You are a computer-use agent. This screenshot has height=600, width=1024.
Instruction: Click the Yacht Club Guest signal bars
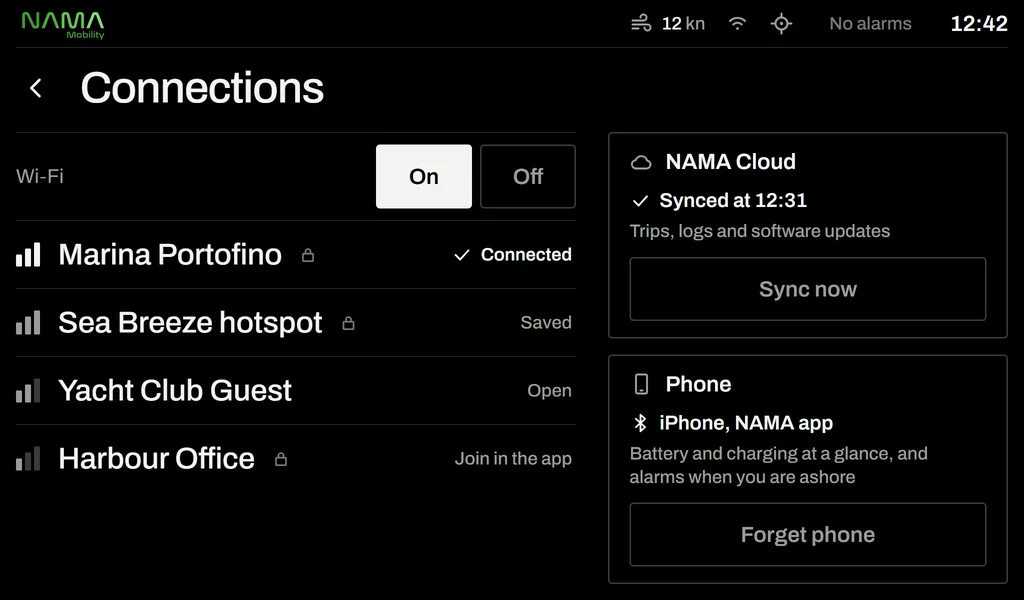(28, 390)
